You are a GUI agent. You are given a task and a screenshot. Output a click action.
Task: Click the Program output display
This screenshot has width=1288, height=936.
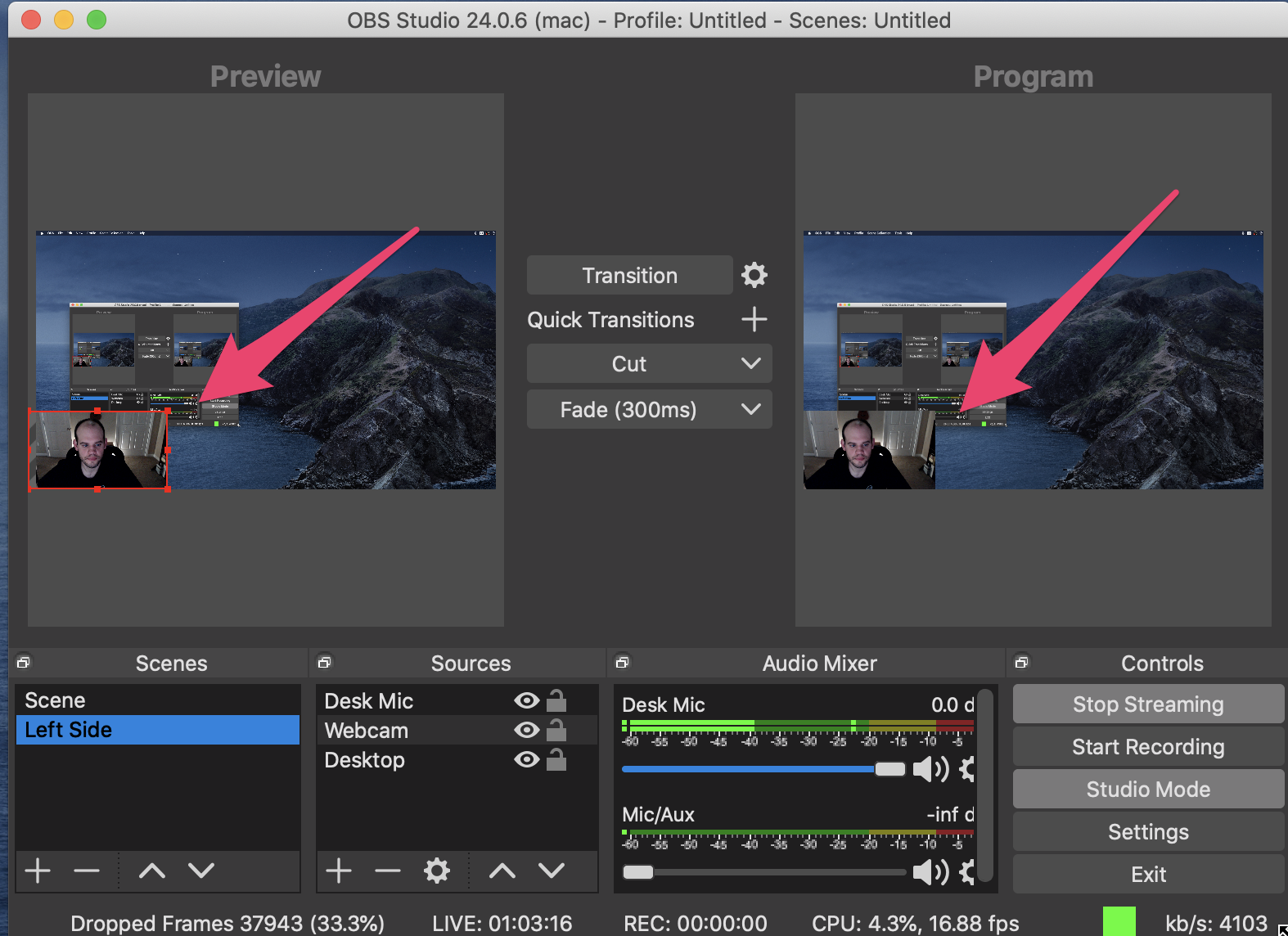point(1034,360)
